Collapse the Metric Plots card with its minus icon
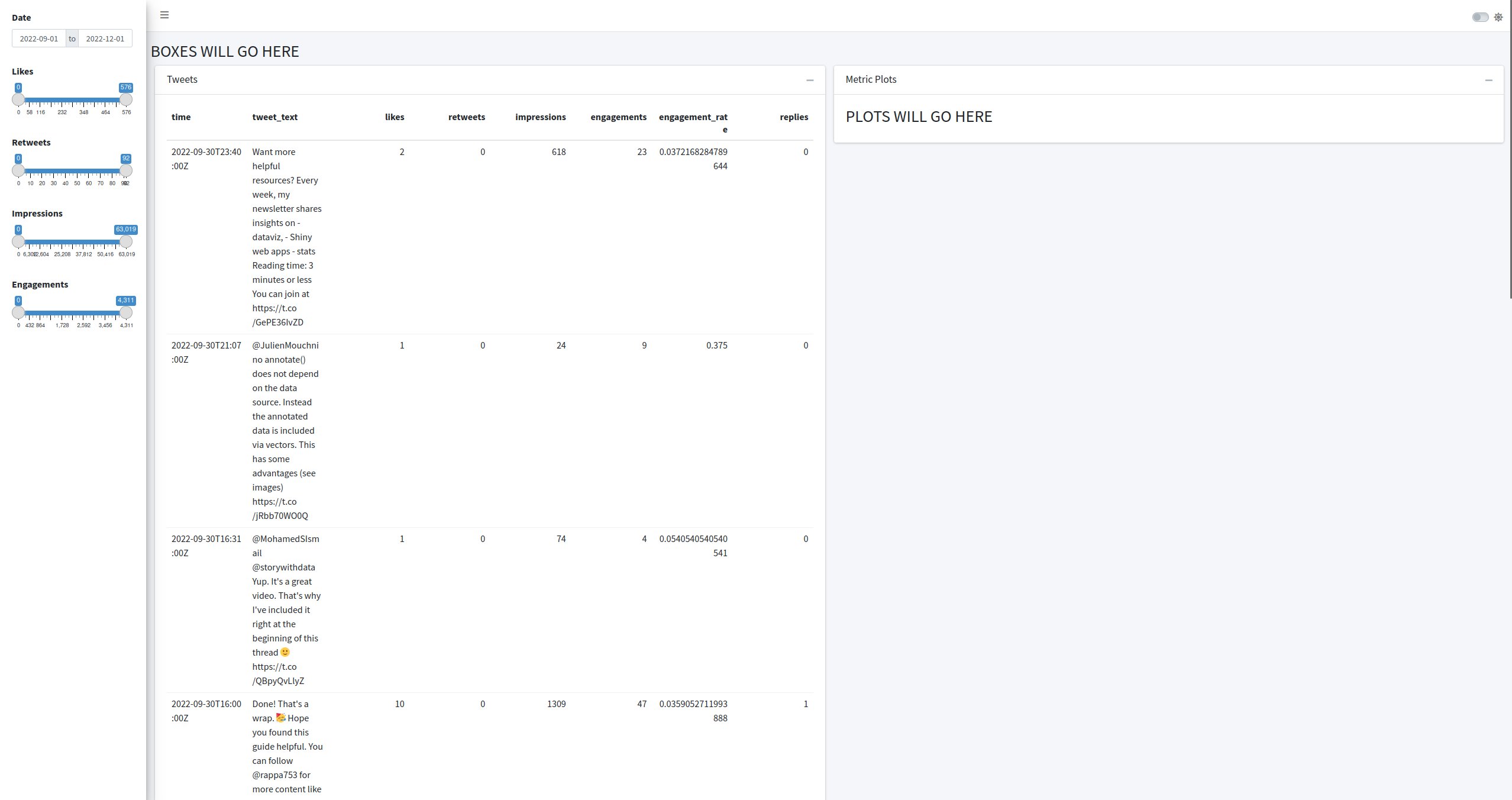The width and height of the screenshot is (1512, 800). tap(1490, 80)
